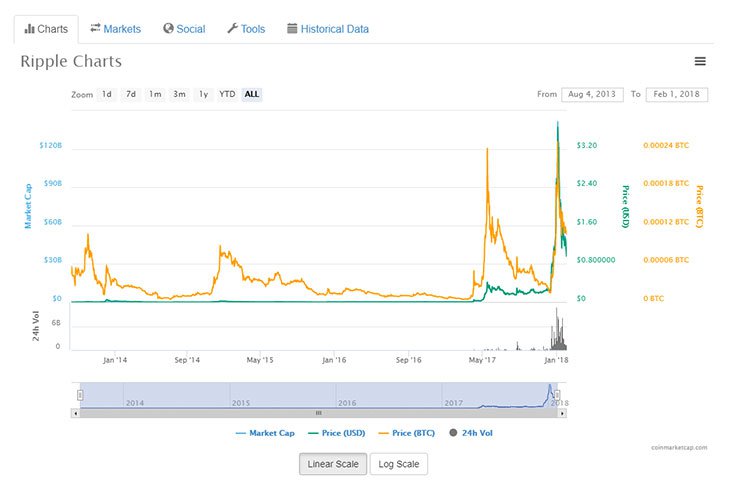750x498 pixels.
Task: Select the ALL zoom range
Action: [x=252, y=94]
